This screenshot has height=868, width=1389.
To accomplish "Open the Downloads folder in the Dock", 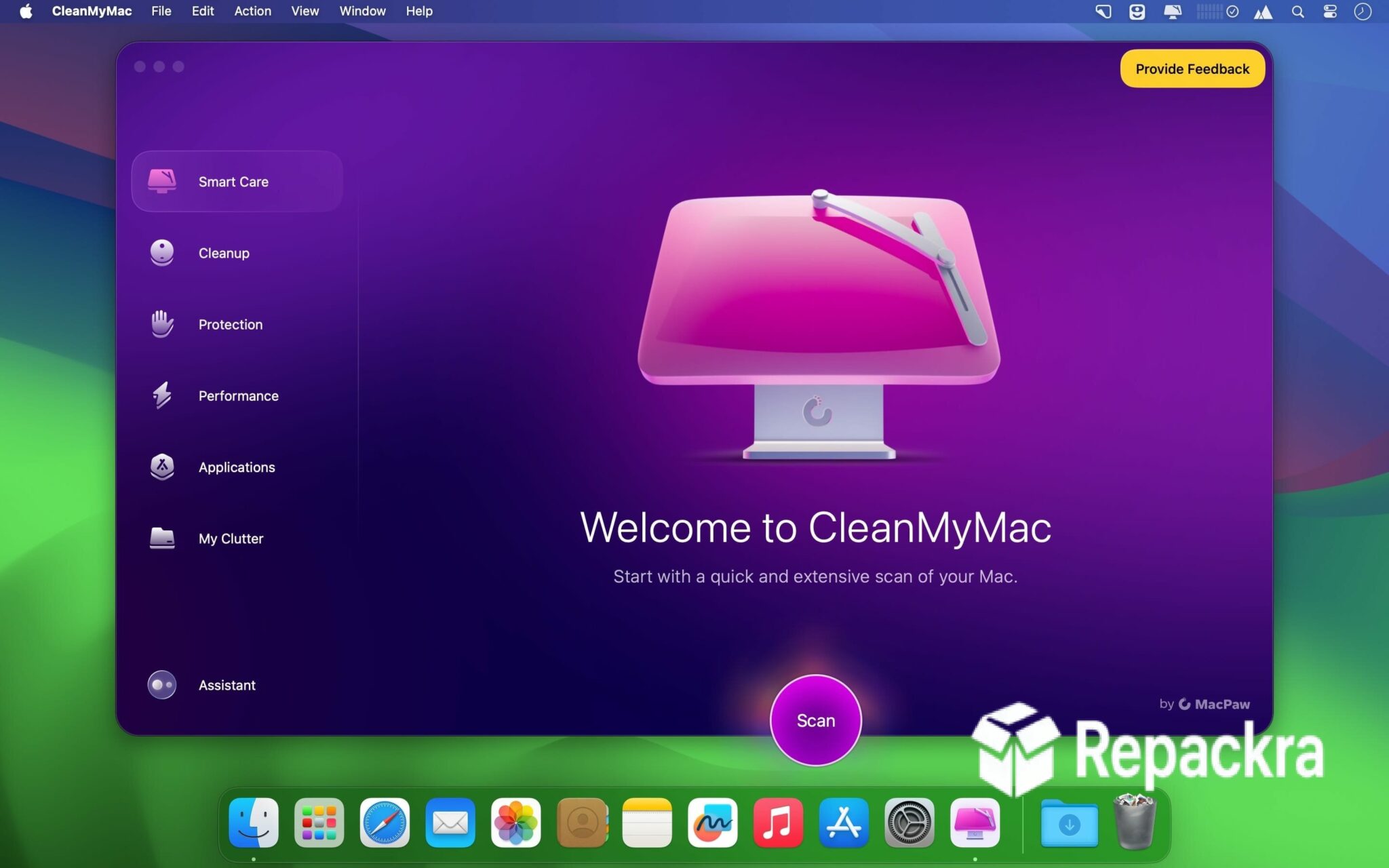I will point(1070,823).
